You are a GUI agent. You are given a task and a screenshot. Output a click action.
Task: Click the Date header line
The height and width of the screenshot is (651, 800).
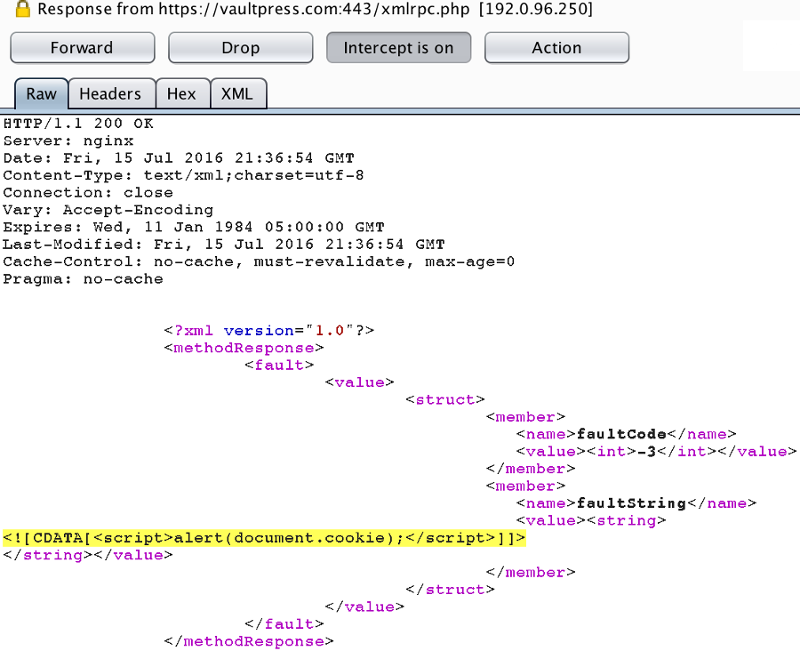click(x=179, y=158)
